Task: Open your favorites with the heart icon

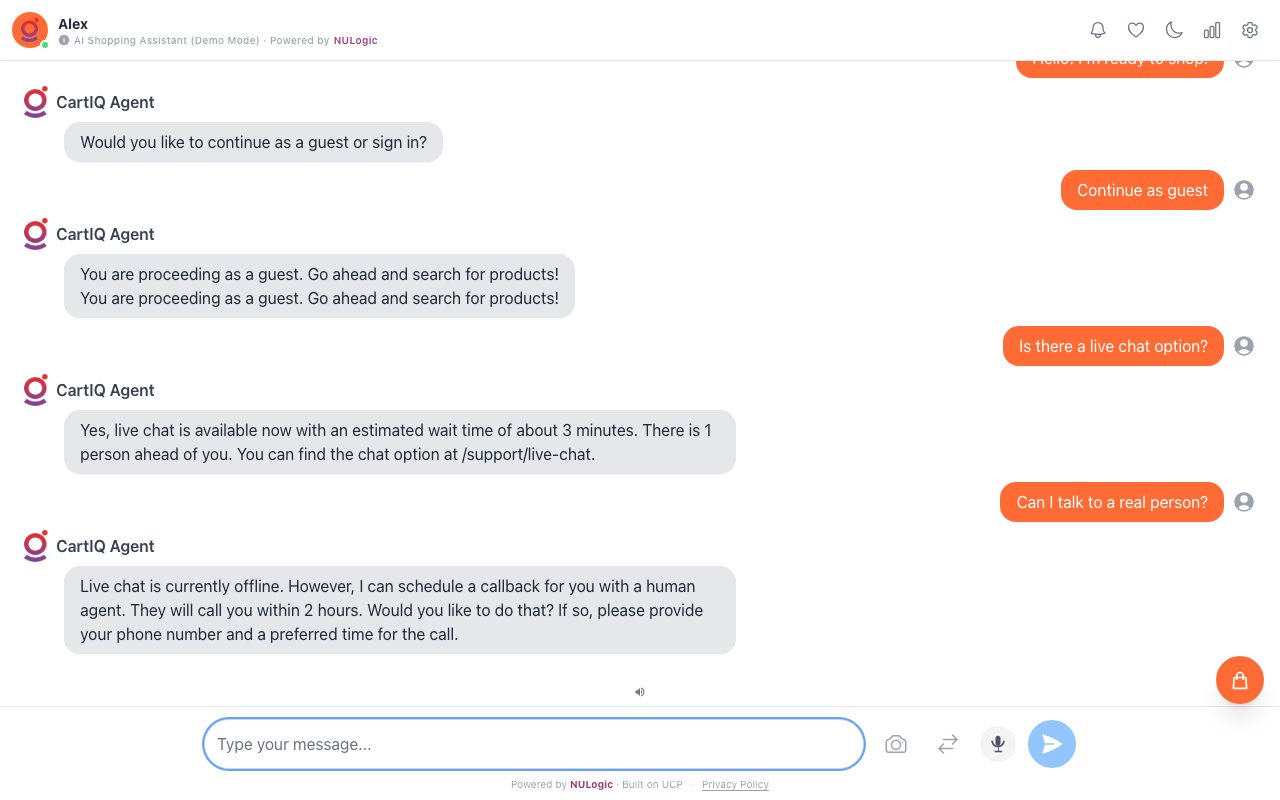Action: pos(1136,30)
